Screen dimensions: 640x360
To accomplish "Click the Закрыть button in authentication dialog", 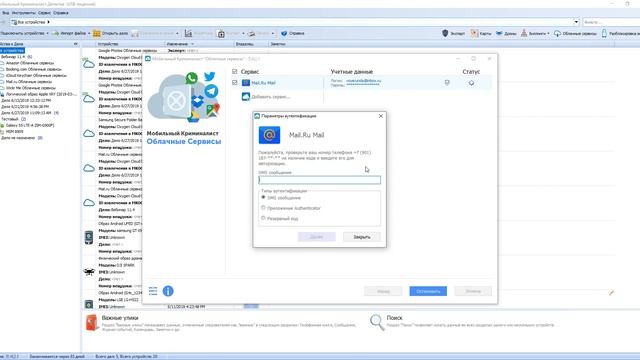I will pyautogui.click(x=362, y=237).
